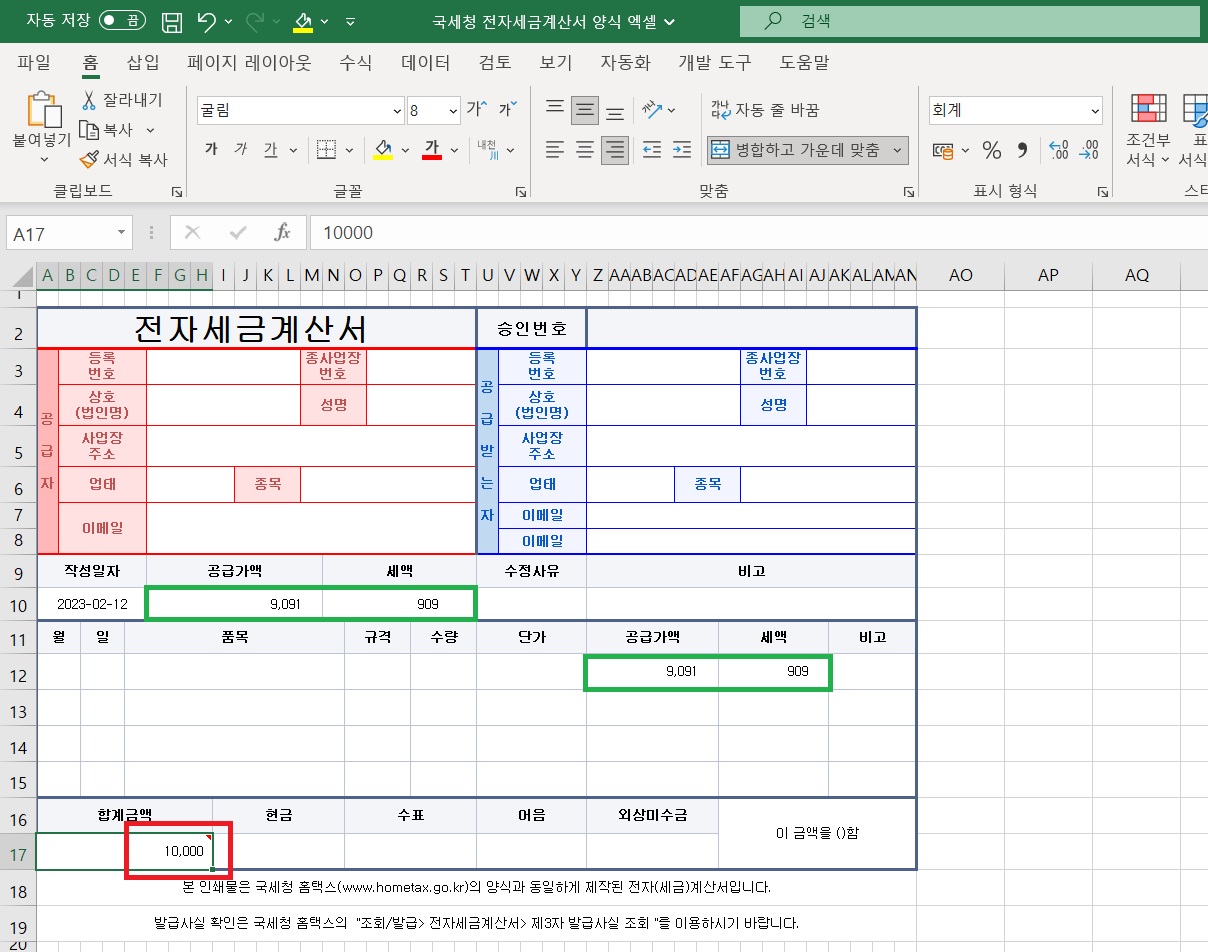
Task: Click the 붙여넣기 paste icon
Action: [x=42, y=109]
